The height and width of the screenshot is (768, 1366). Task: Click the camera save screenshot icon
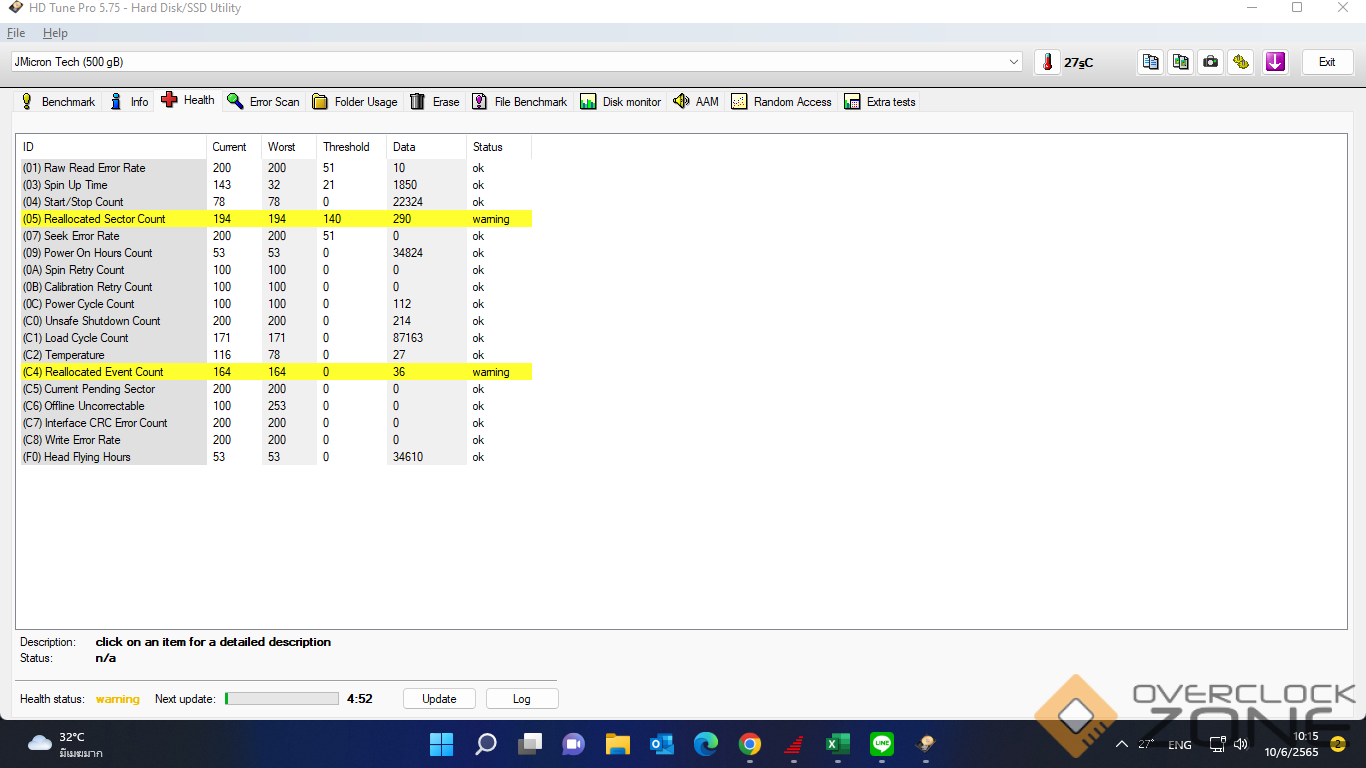point(1211,62)
